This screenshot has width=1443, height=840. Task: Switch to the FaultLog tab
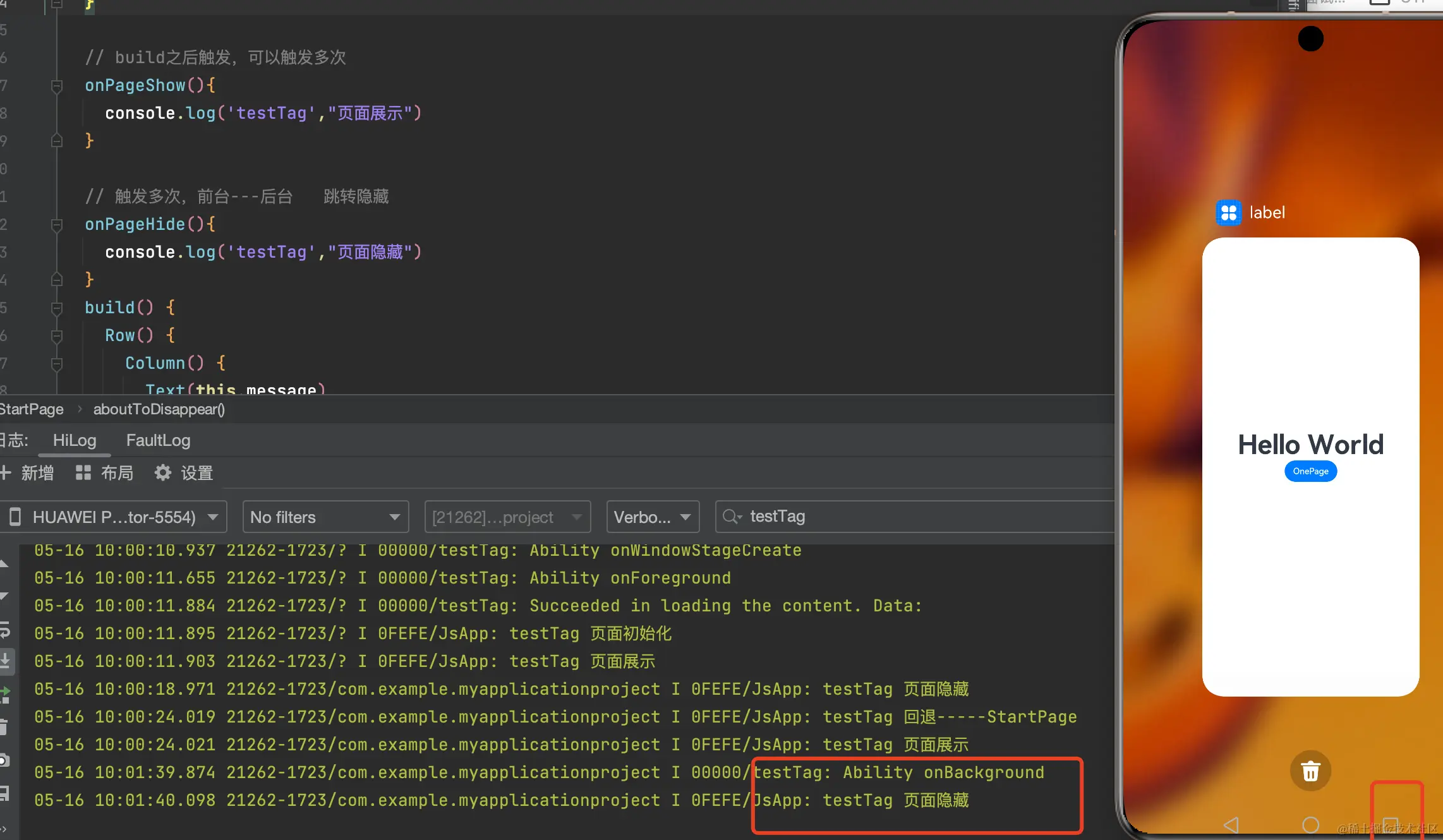(x=158, y=440)
